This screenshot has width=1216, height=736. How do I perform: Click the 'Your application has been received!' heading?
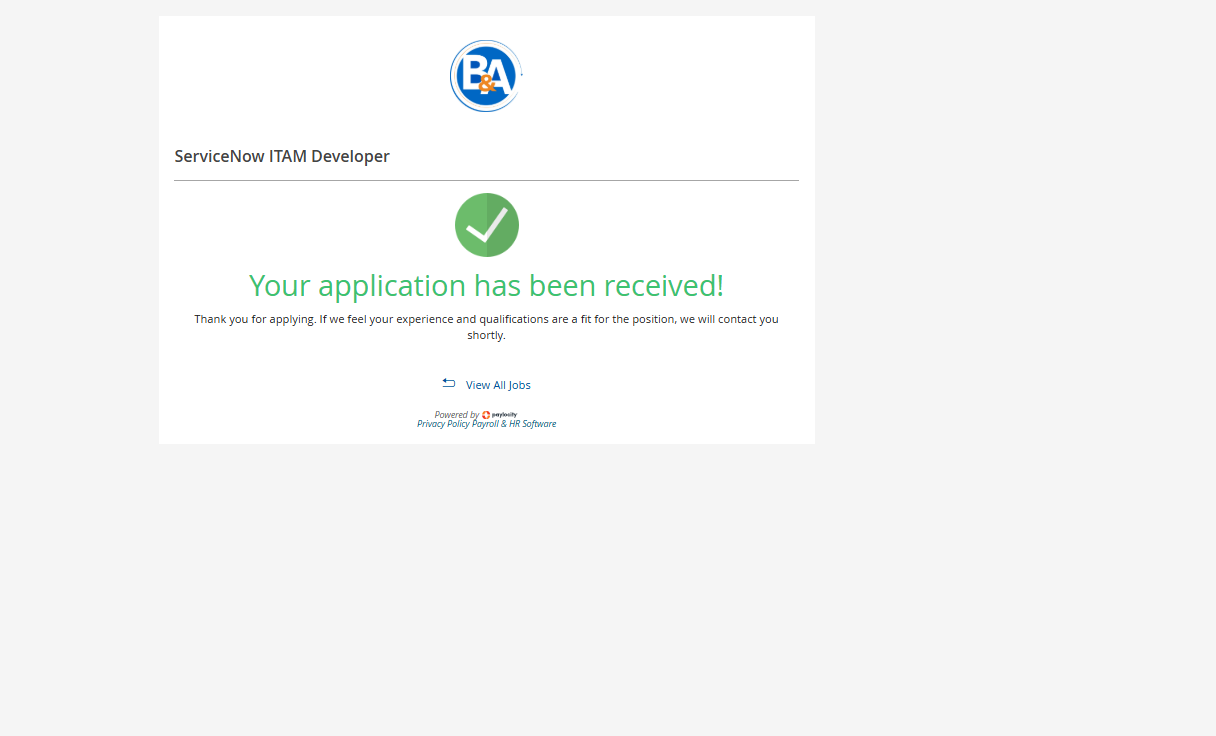click(486, 286)
